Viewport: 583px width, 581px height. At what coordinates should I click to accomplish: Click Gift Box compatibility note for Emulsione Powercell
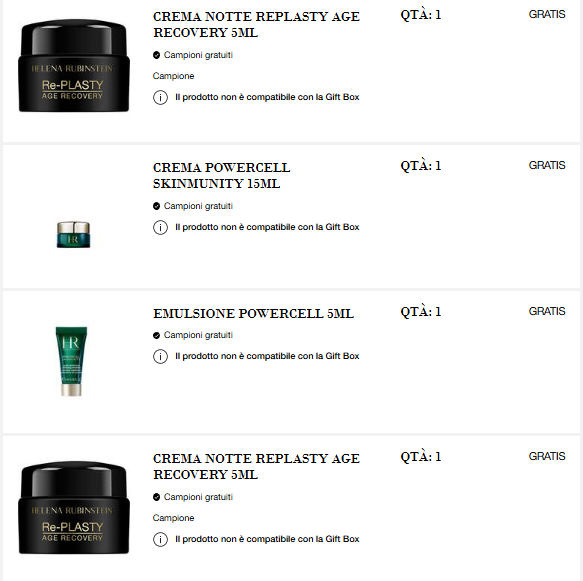click(x=267, y=356)
